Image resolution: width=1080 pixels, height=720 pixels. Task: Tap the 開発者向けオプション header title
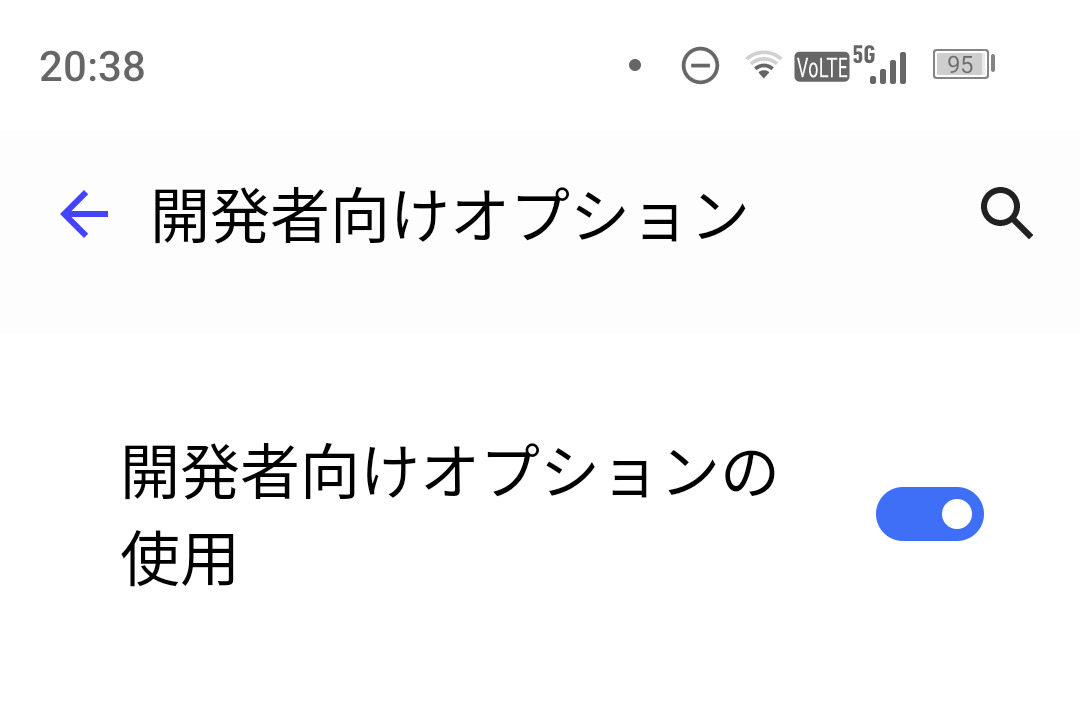click(x=449, y=216)
